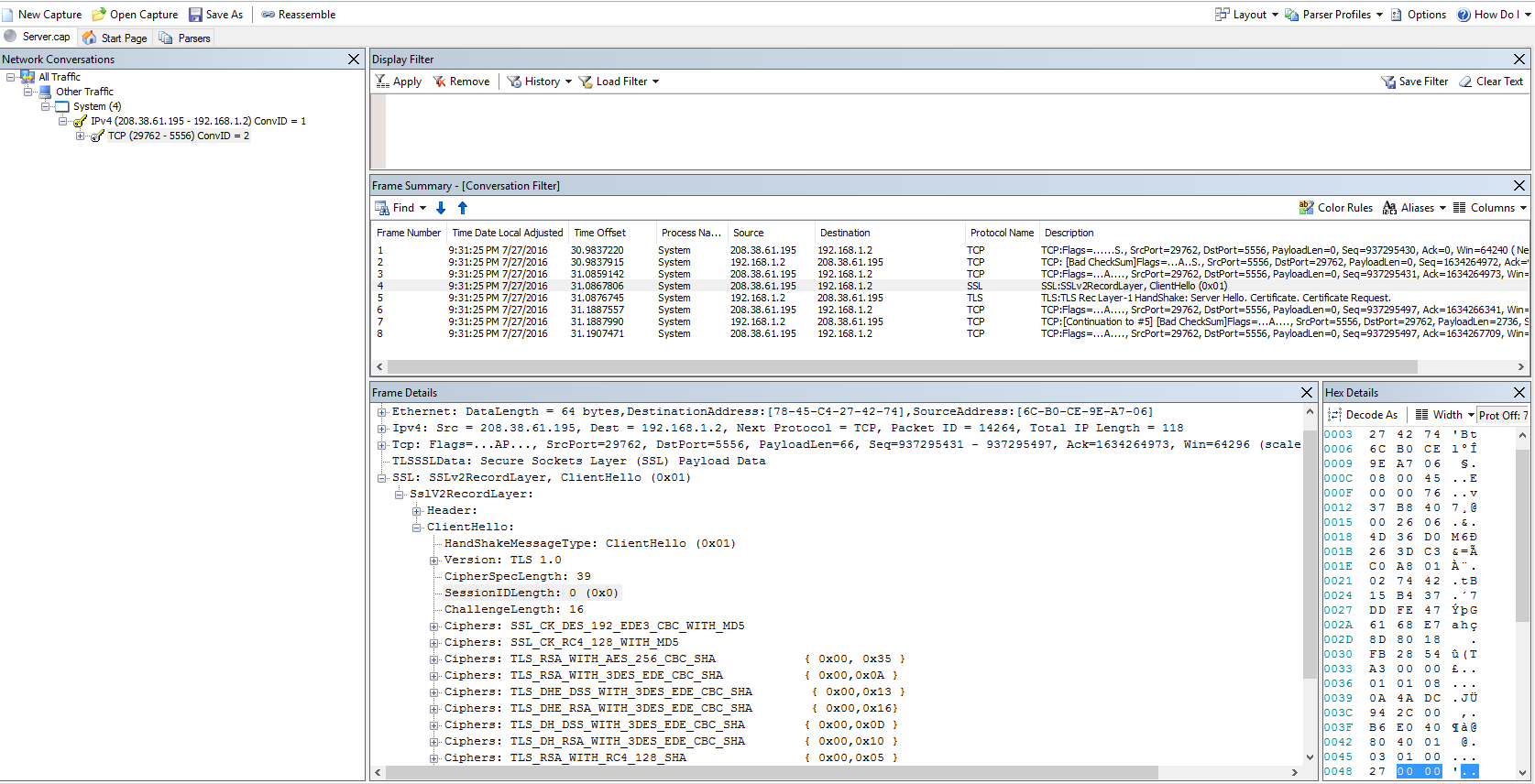Open the filter History dropdown
Viewport: 1535px width, 784px height.
(x=539, y=82)
